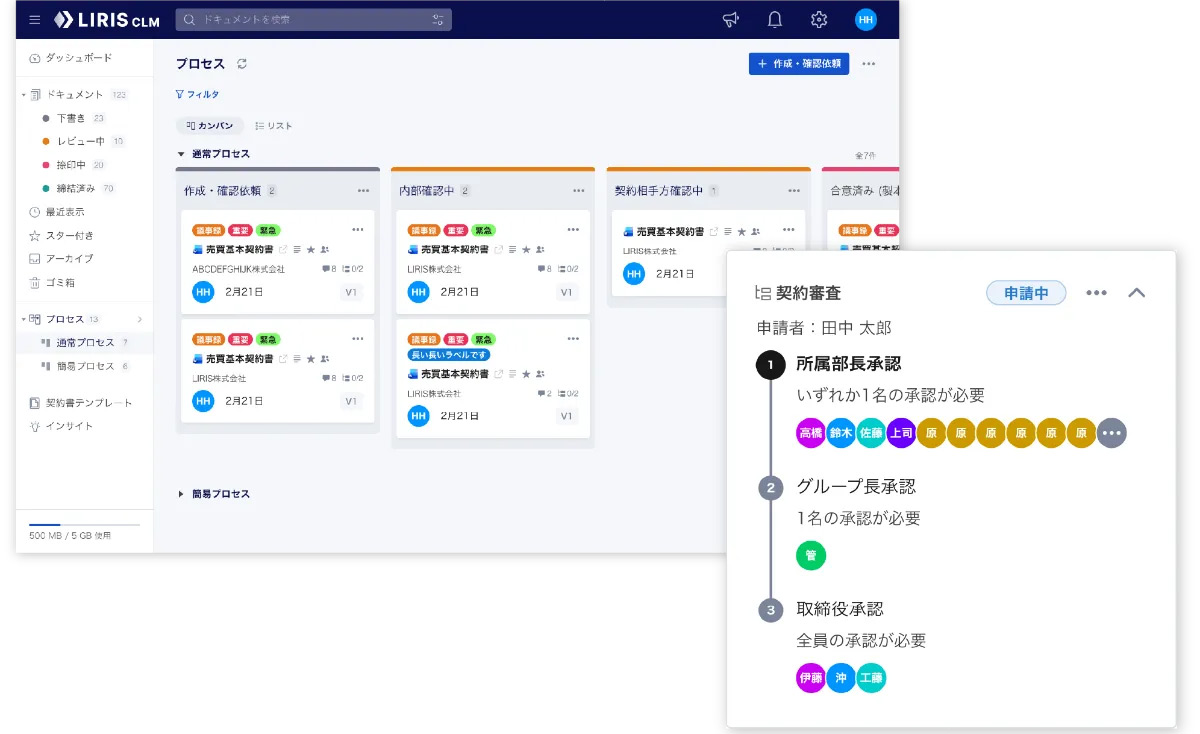Click the 長い長いラベルです blue label
The width and height of the screenshot is (1200, 734).
pos(449,355)
